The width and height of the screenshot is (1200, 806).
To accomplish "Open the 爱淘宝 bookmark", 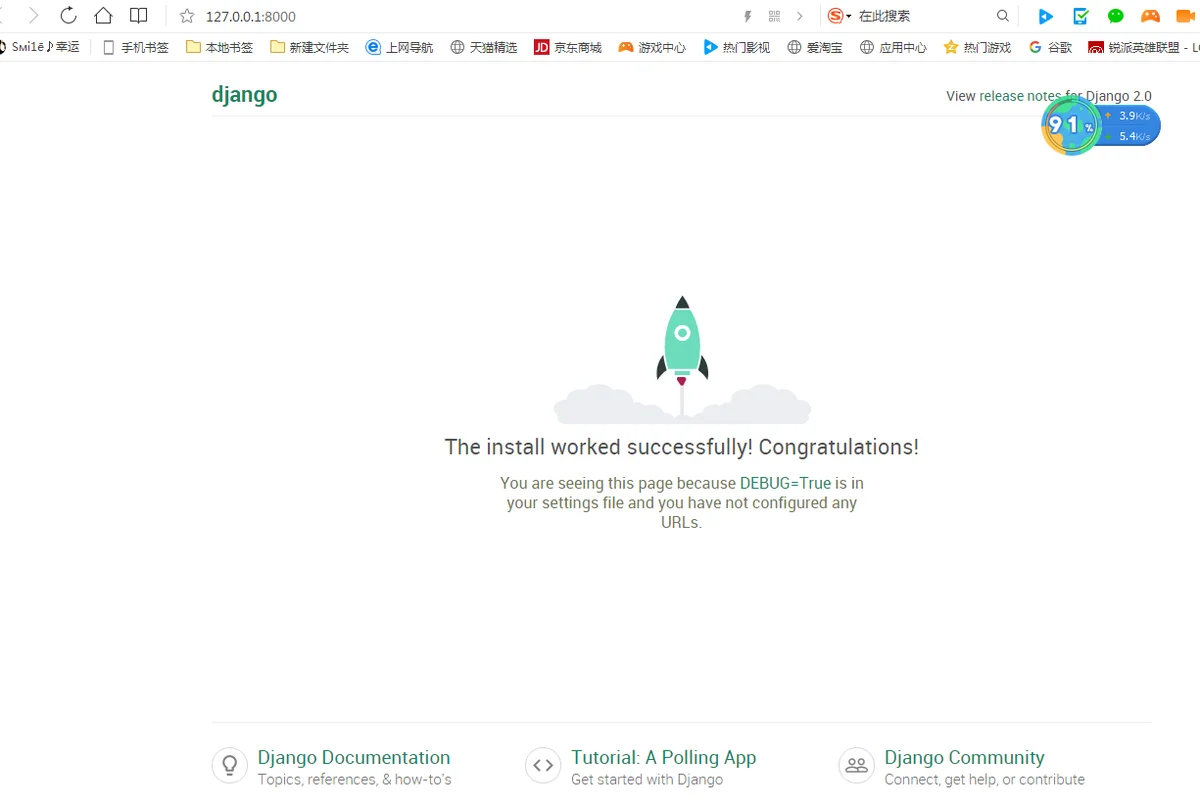I will pos(815,47).
